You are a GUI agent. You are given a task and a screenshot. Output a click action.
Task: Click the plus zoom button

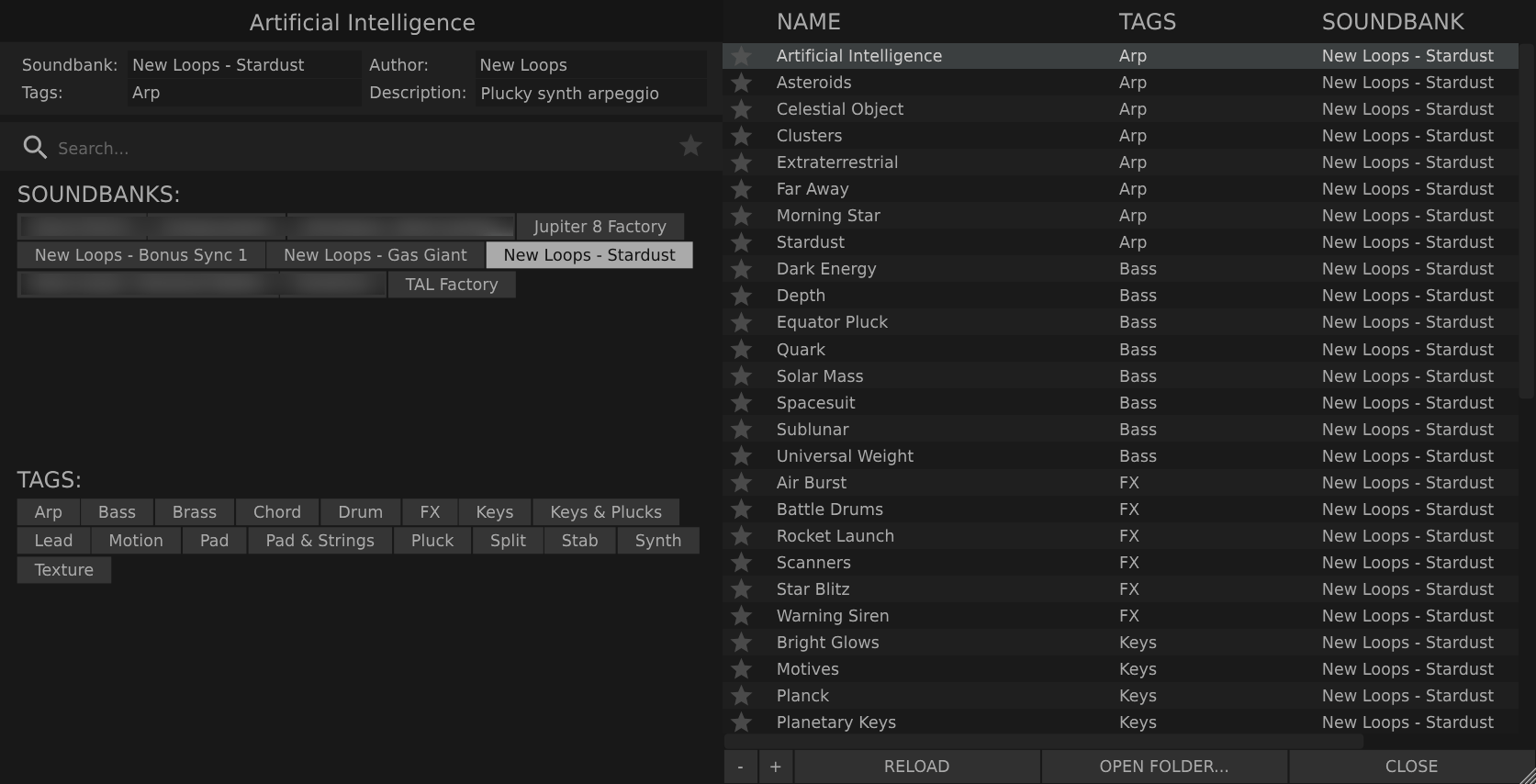tap(776, 767)
